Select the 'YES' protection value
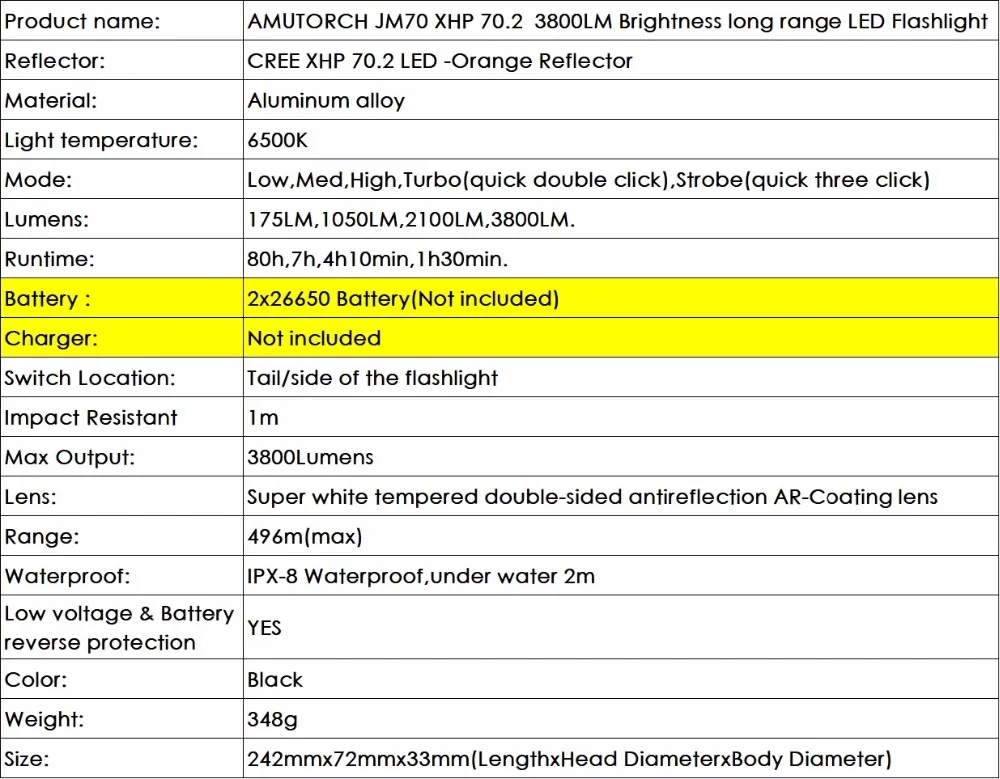Viewport: 1000px width, 779px height. pos(264,628)
